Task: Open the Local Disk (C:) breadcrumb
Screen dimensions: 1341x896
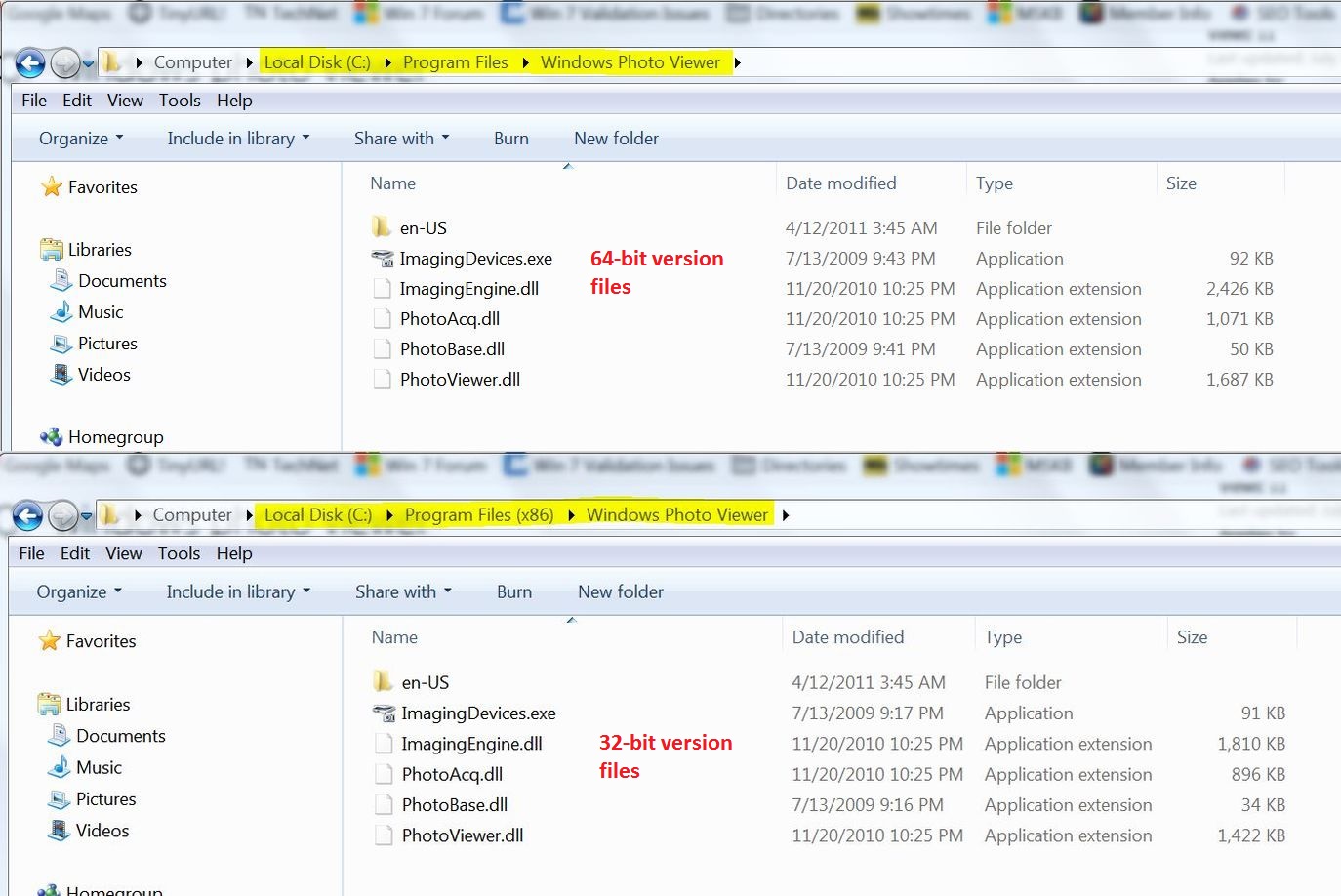Action: pos(315,61)
